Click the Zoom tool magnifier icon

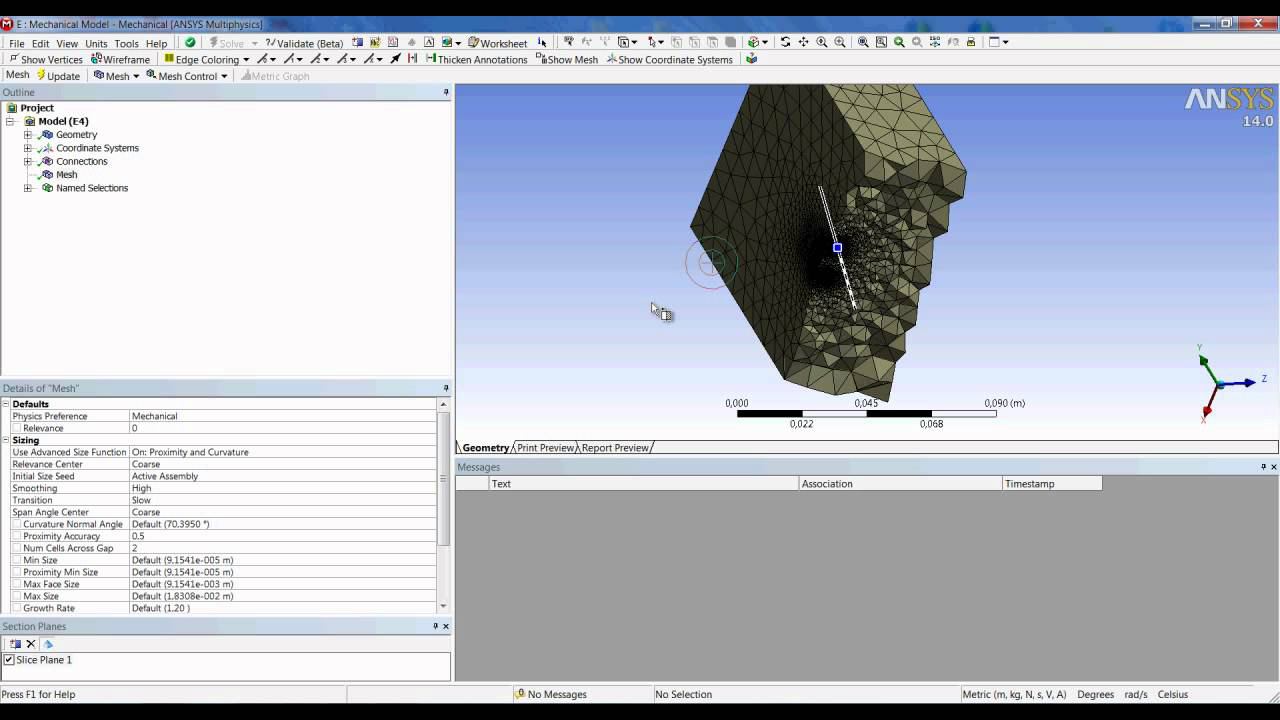point(821,42)
